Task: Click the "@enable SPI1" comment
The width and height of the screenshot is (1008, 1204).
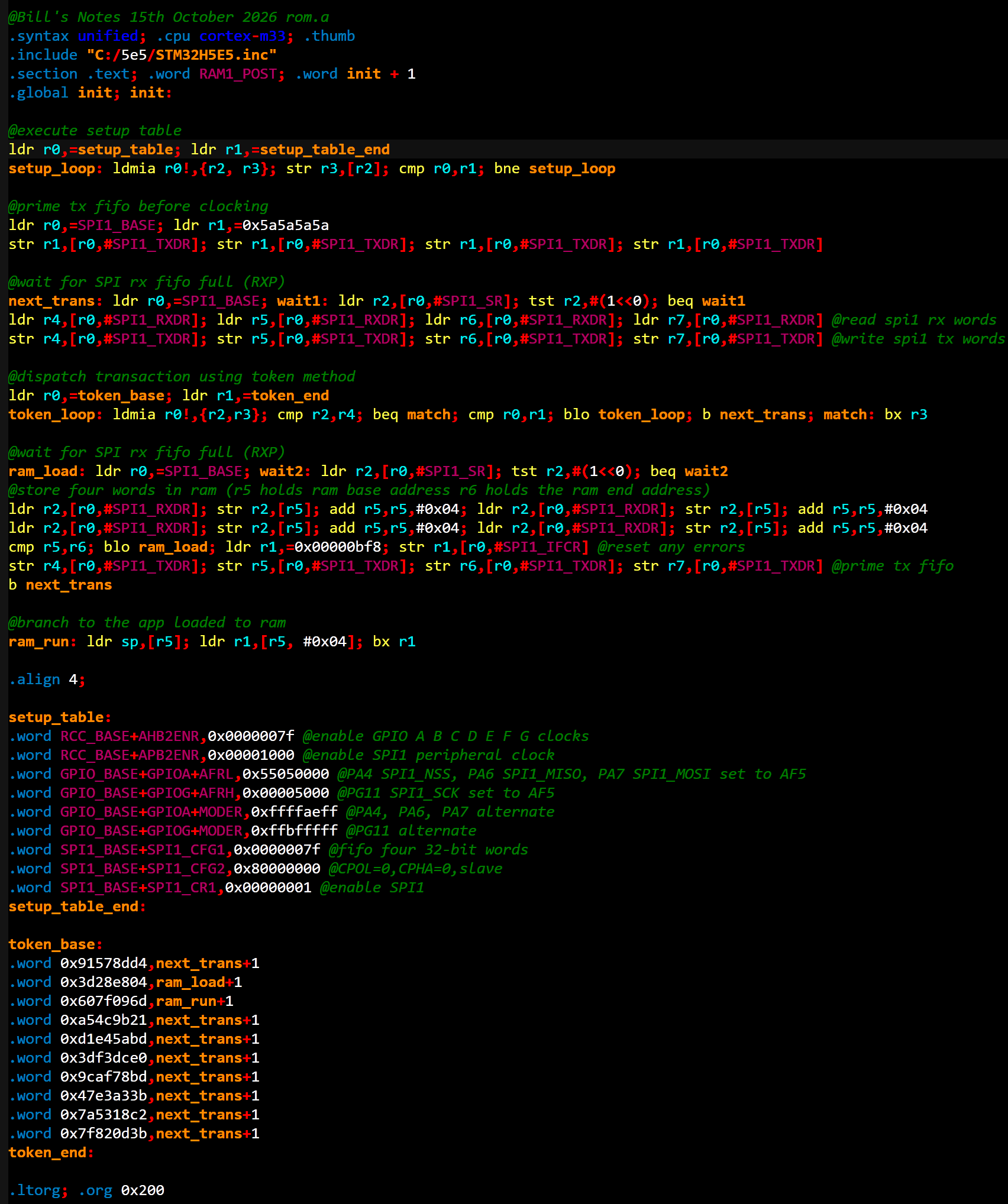Action: coord(372,888)
